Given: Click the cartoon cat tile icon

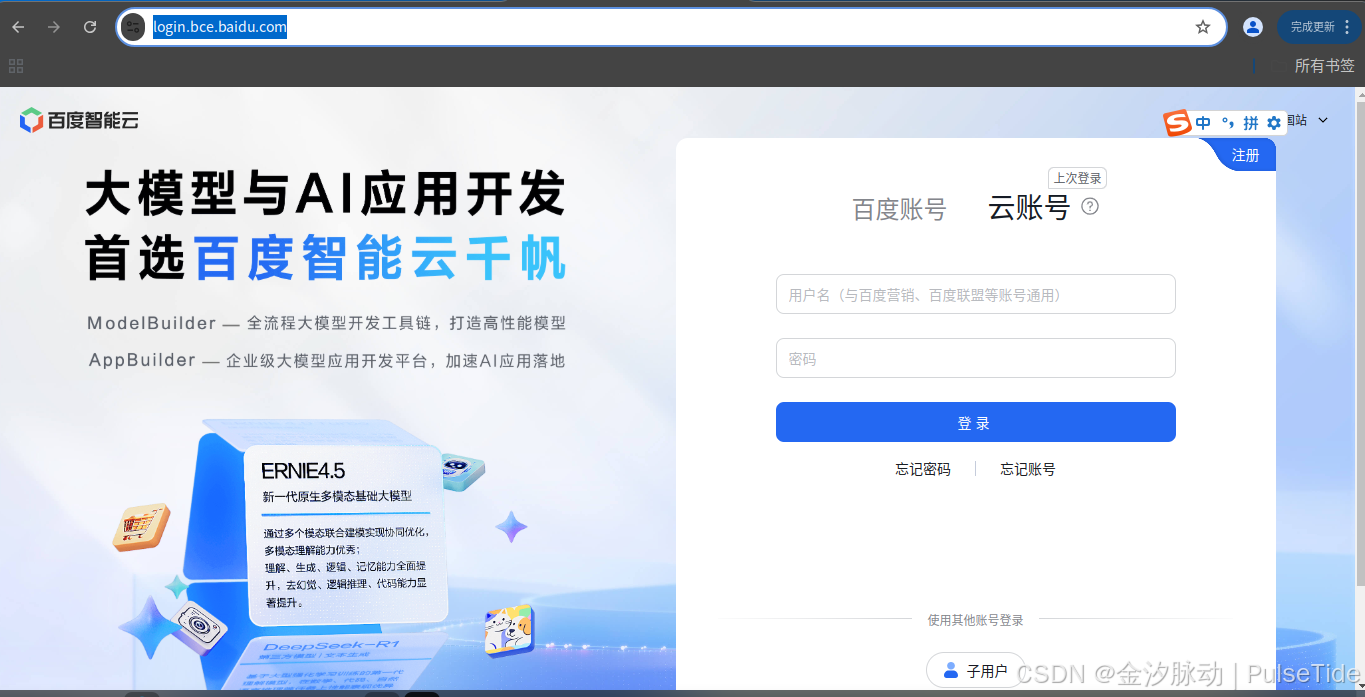Looking at the screenshot, I should (x=509, y=631).
